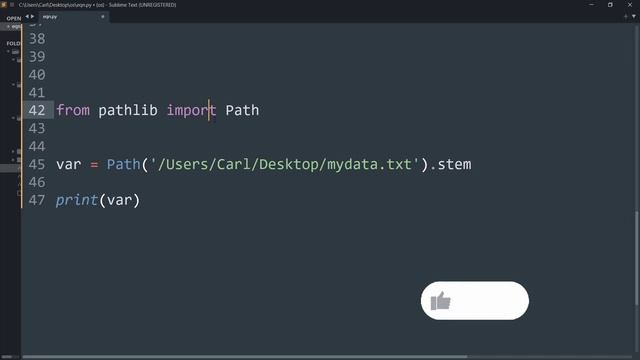Click line number 41 in the gutter
Viewport: 640px width, 360px height.
point(37,93)
